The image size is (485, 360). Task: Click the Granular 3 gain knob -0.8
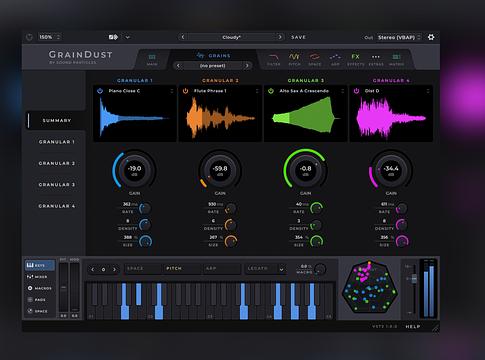[x=305, y=170]
